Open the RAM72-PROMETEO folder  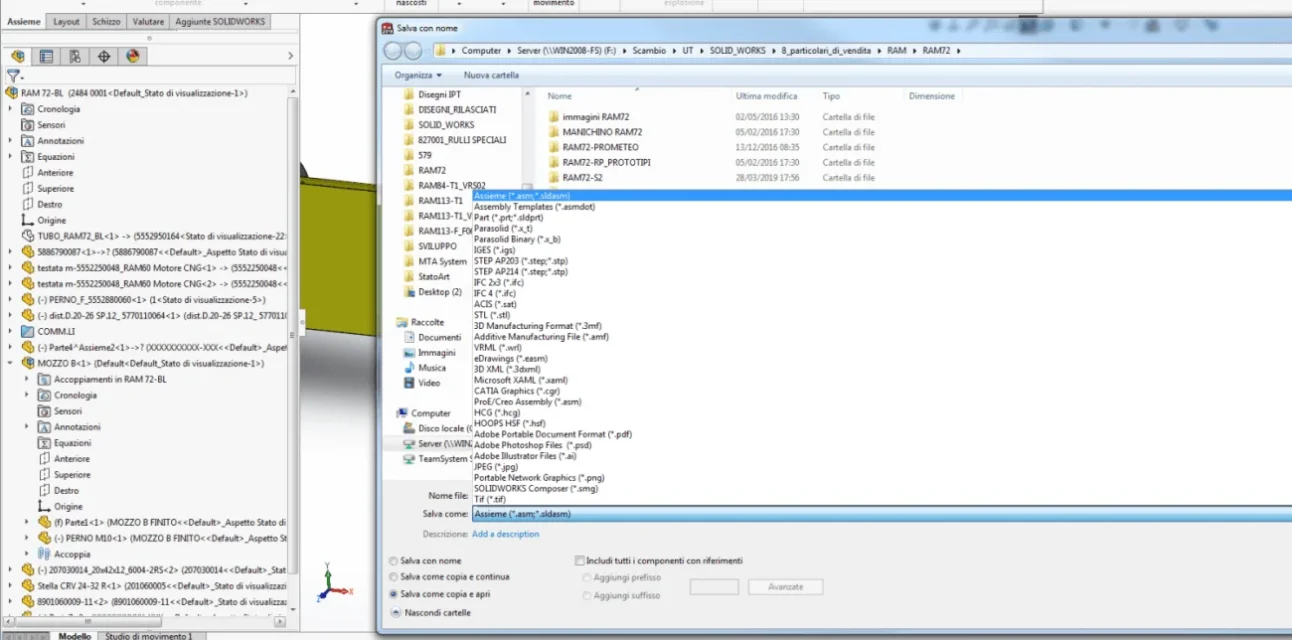click(x=600, y=147)
